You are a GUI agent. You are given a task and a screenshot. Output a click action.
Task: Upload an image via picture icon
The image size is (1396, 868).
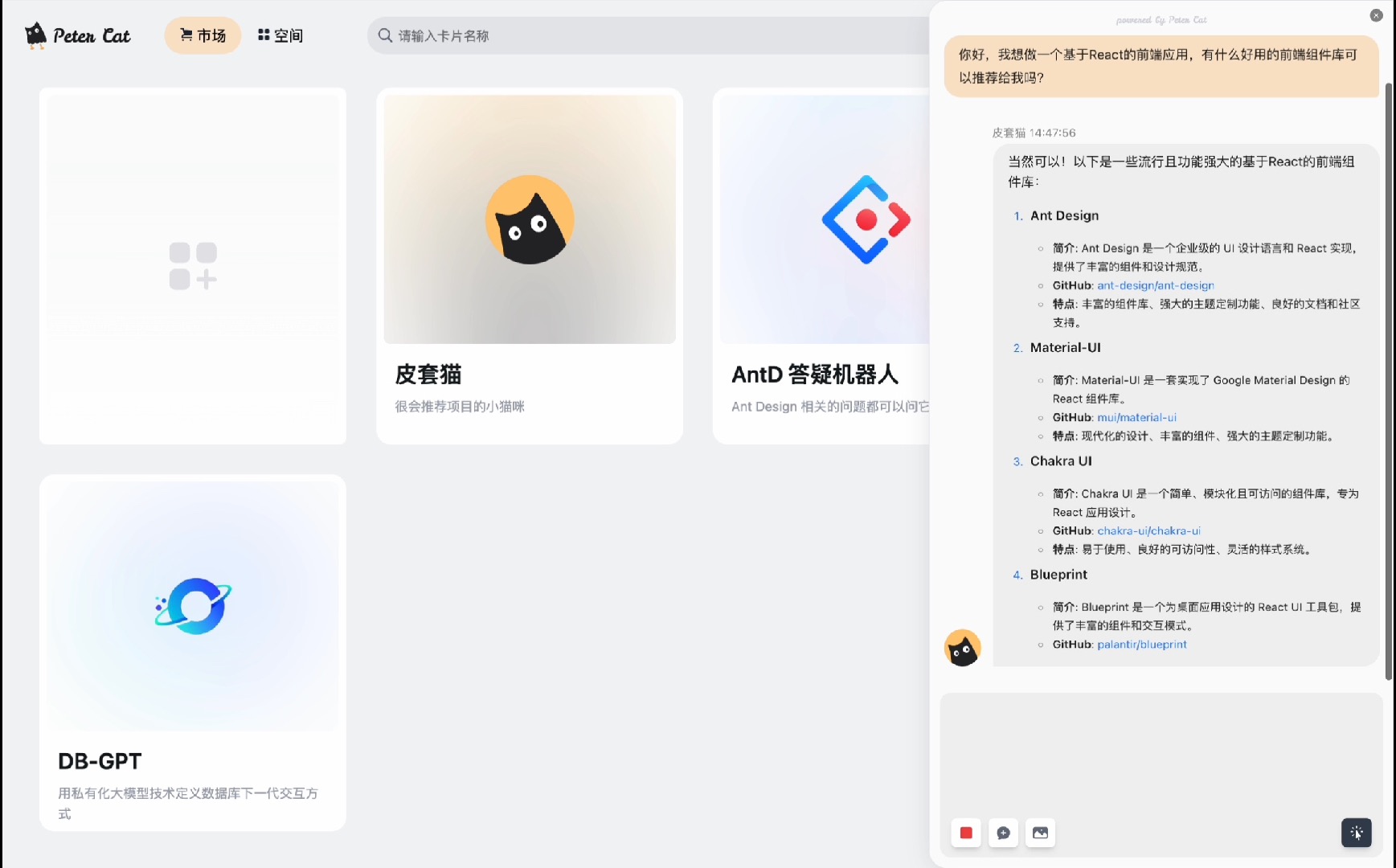pos(1040,833)
